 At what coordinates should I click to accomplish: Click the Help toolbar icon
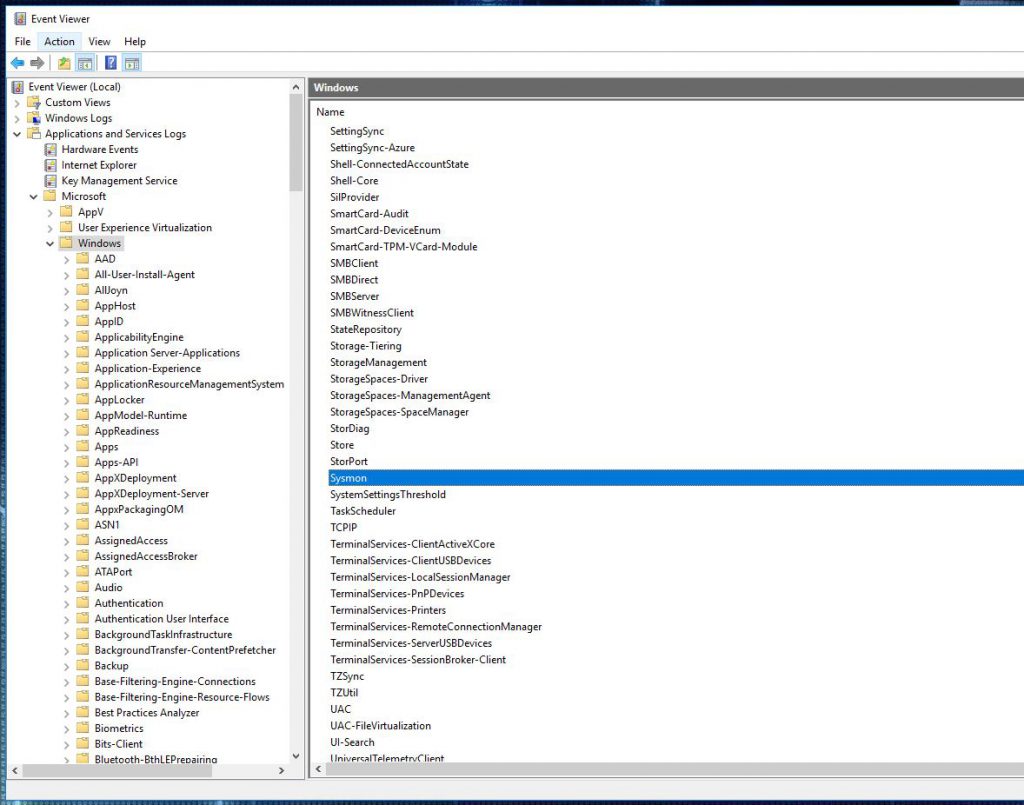pyautogui.click(x=110, y=62)
